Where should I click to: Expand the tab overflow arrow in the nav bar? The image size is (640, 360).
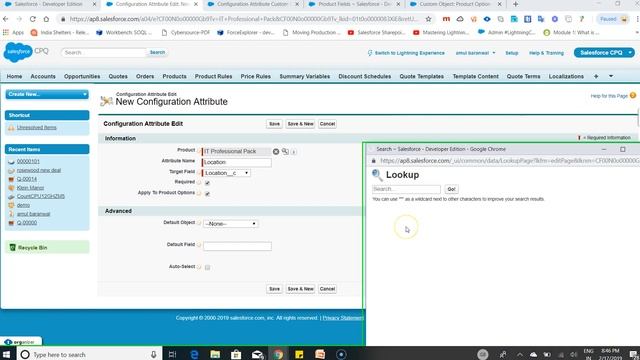pyautogui.click(x=611, y=76)
